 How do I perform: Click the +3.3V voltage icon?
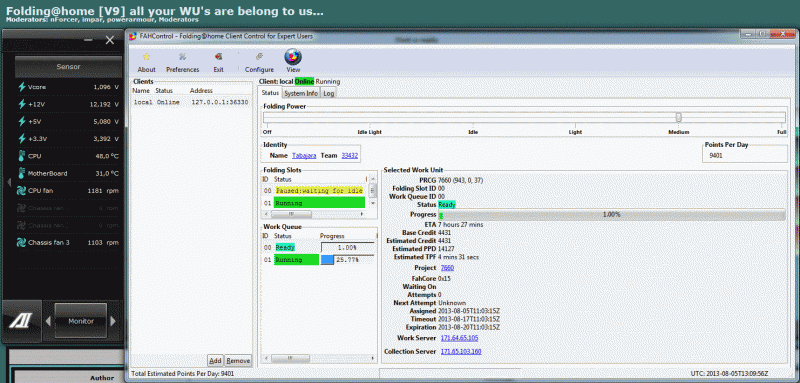click(x=22, y=139)
